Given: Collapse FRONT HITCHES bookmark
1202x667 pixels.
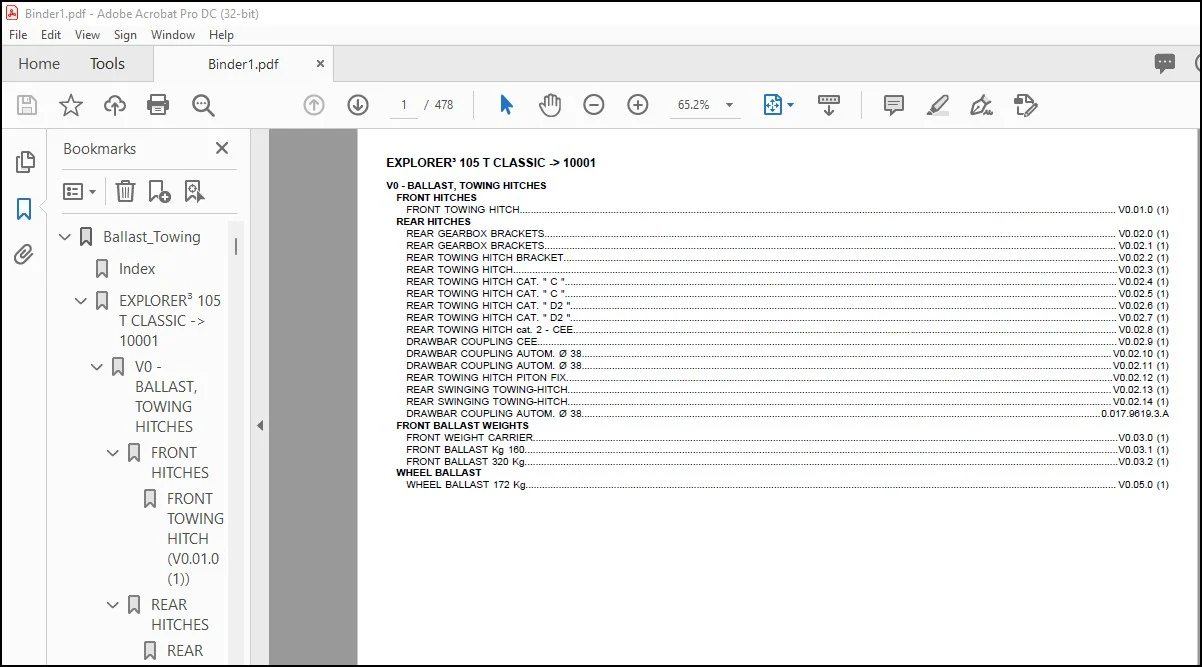Looking at the screenshot, I should [113, 453].
